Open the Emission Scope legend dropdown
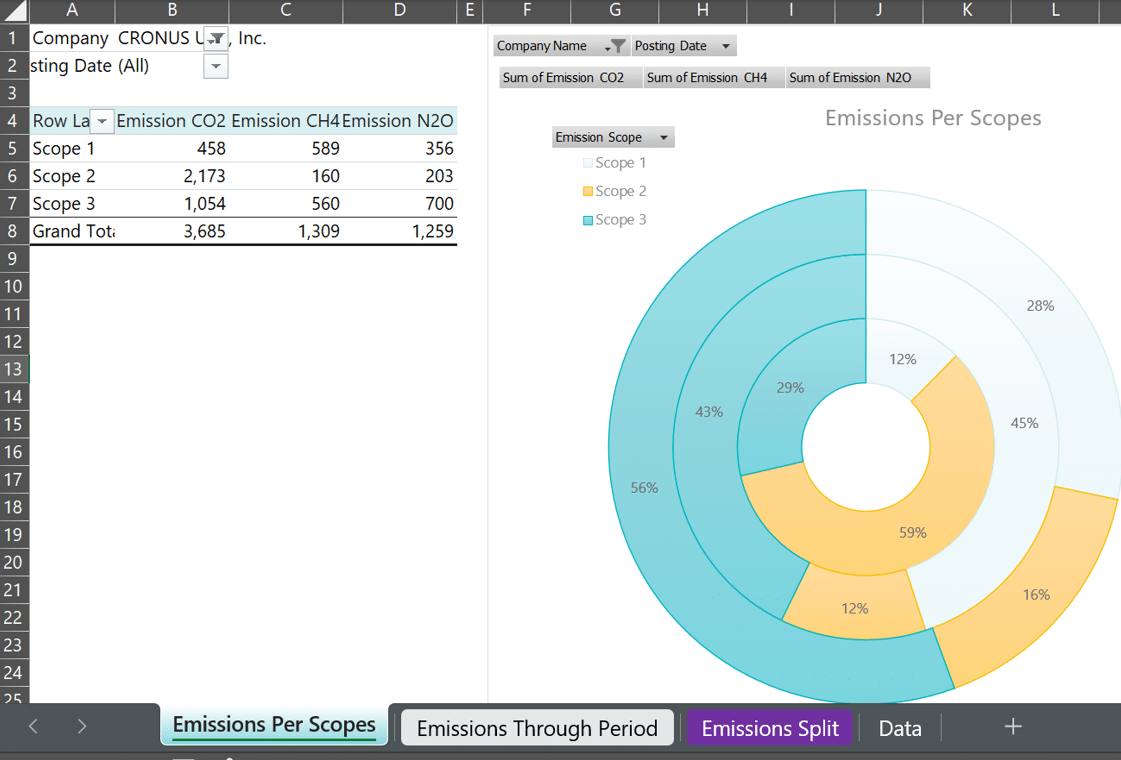 click(x=662, y=137)
